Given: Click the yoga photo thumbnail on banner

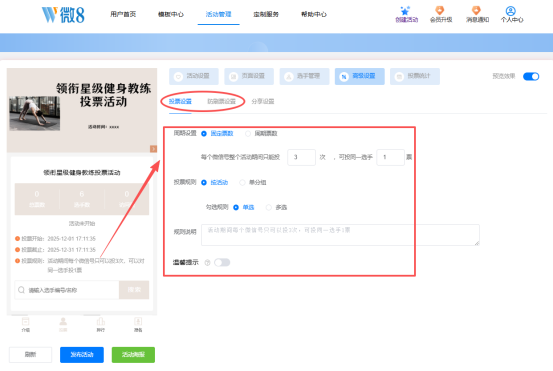Looking at the screenshot, I should point(35,114).
